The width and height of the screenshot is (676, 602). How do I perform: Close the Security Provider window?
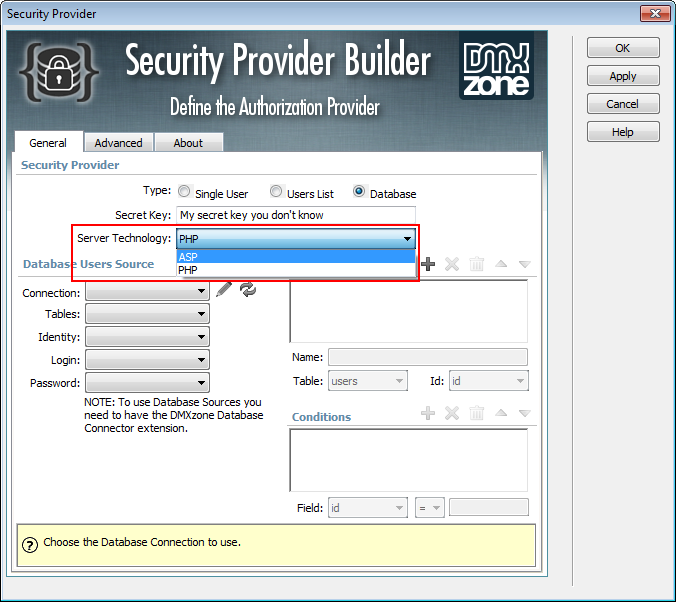[655, 13]
